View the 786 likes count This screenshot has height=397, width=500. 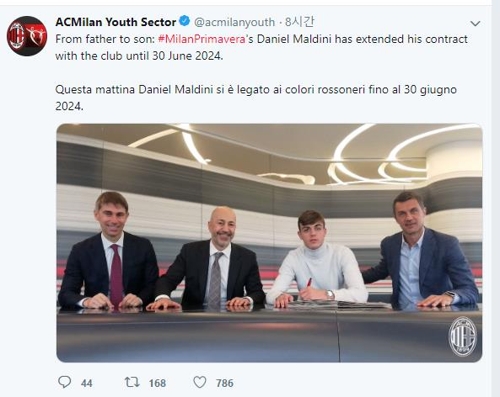[225, 383]
